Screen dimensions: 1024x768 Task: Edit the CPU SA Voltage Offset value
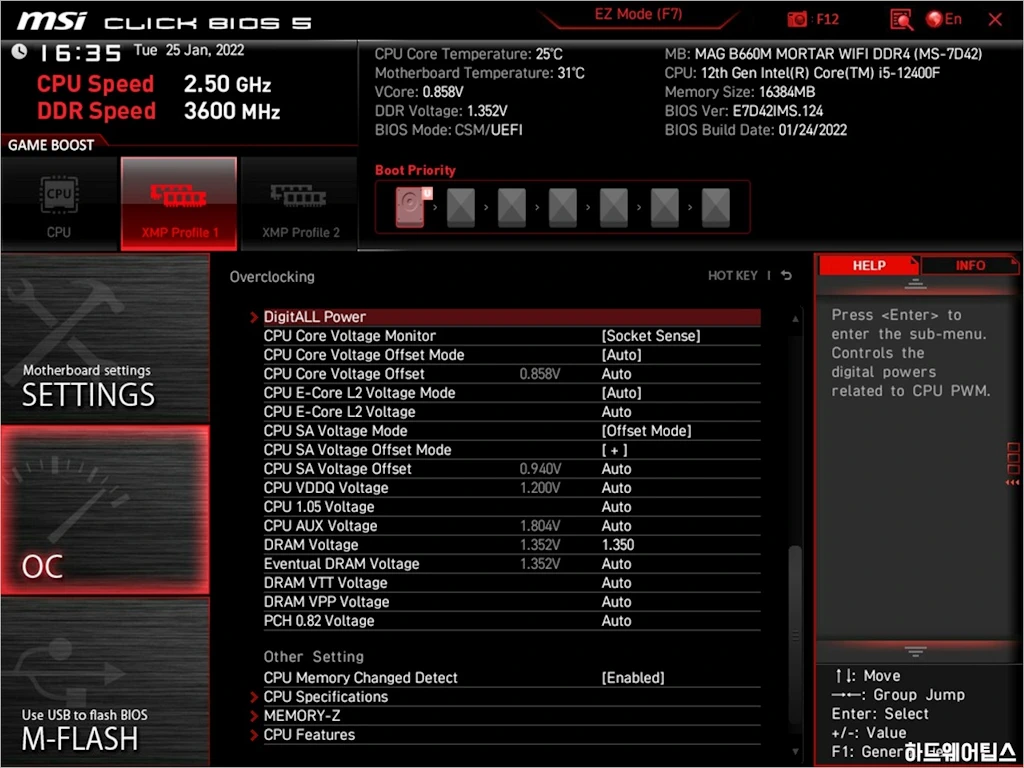pyautogui.click(x=616, y=469)
